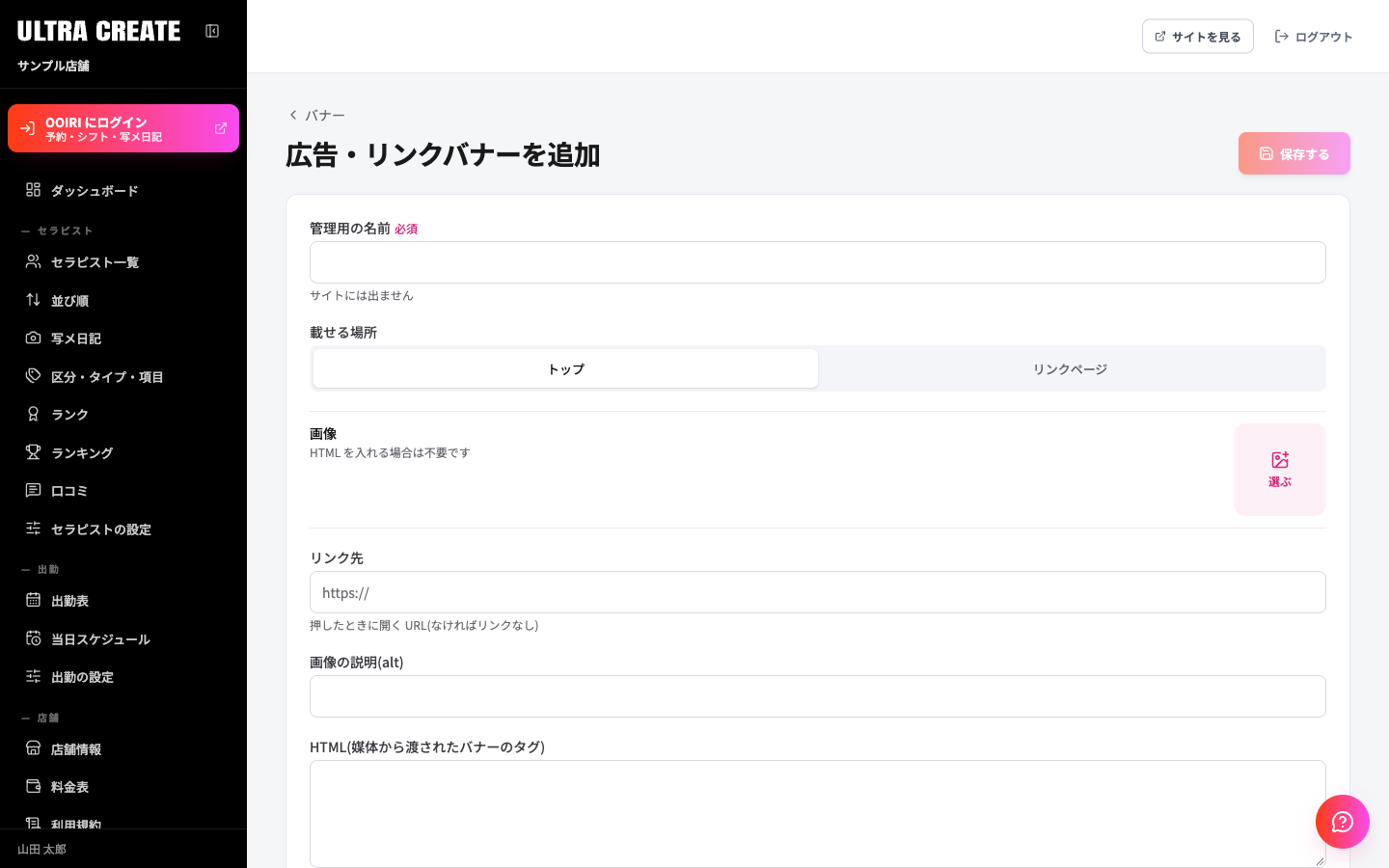Go to セラピスト一覧 in sidebar
Viewport: 1389px width, 868px height.
pyautogui.click(x=123, y=261)
